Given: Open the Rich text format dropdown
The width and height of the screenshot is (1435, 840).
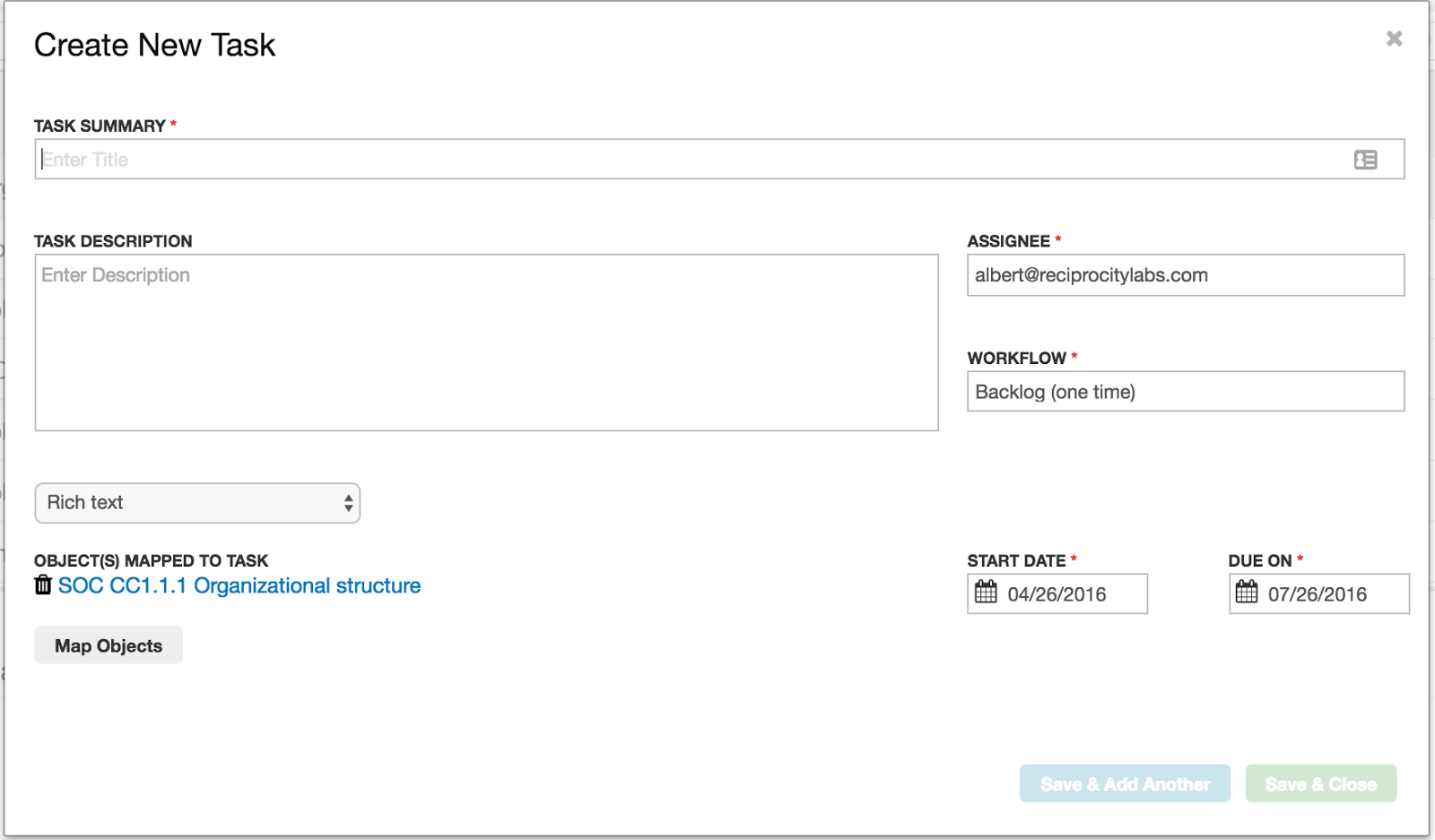Looking at the screenshot, I should tap(197, 503).
